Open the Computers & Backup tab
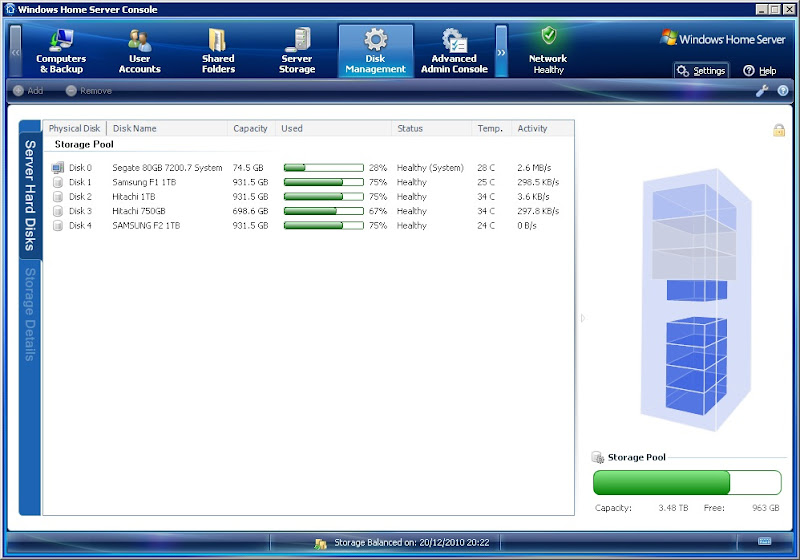The image size is (800, 560). 61,51
